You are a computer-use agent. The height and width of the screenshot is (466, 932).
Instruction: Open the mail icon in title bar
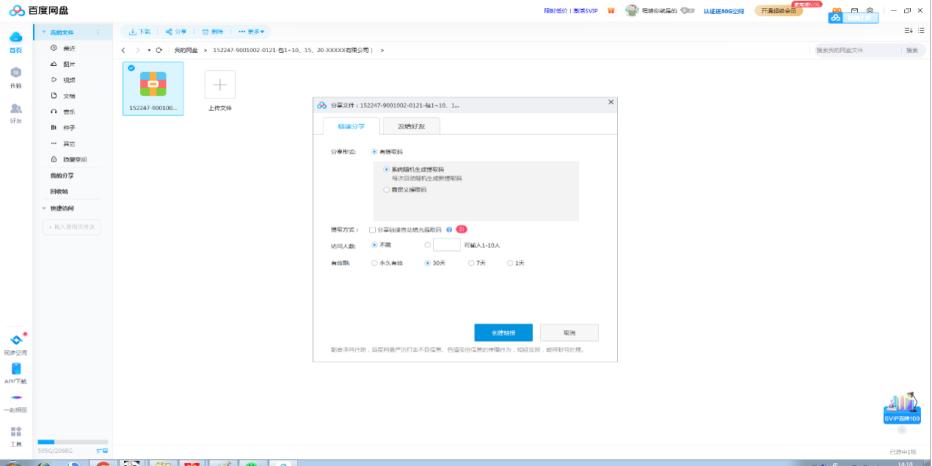pyautogui.click(x=854, y=11)
